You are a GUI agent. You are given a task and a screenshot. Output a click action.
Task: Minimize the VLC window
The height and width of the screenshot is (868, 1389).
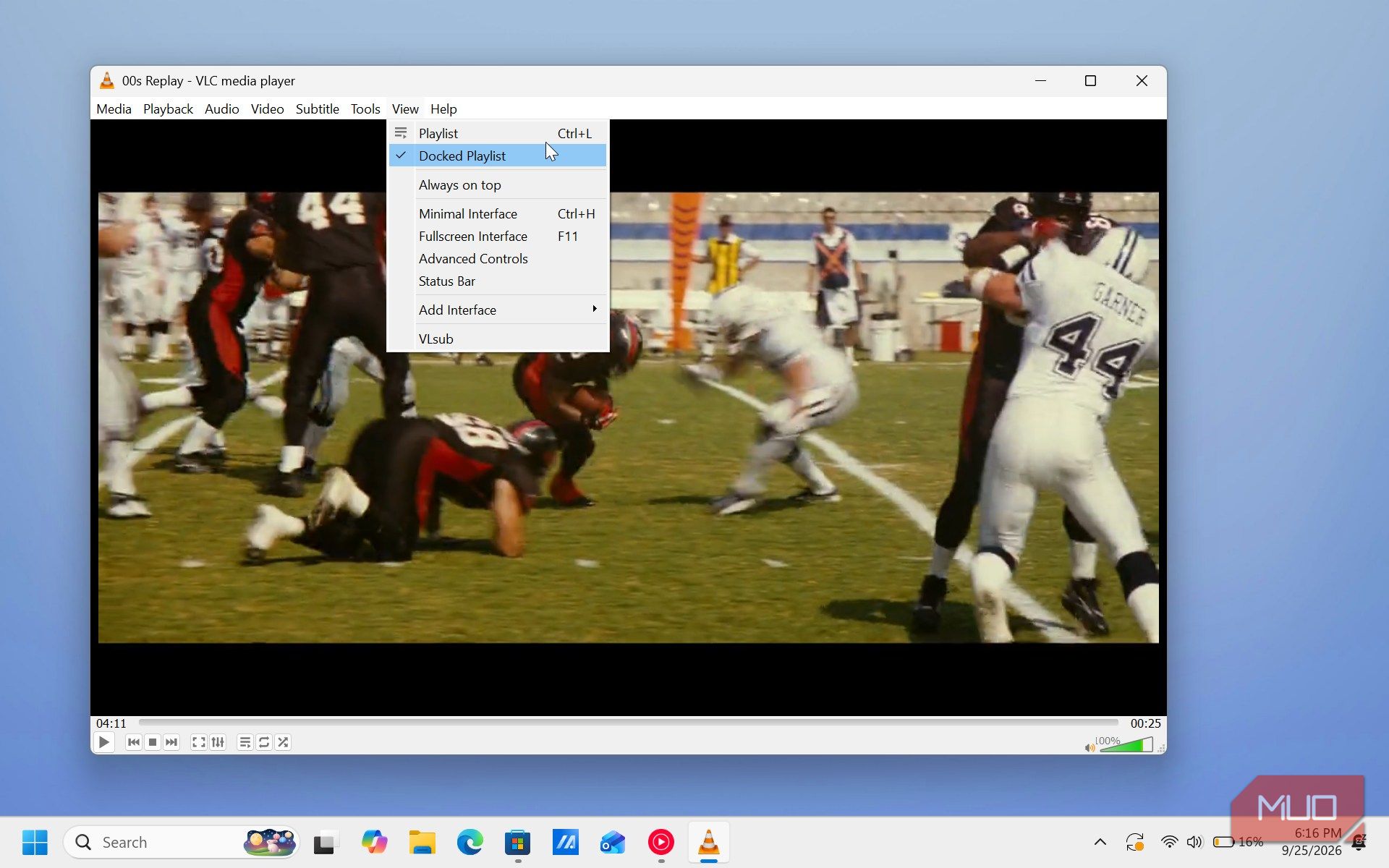1040,80
